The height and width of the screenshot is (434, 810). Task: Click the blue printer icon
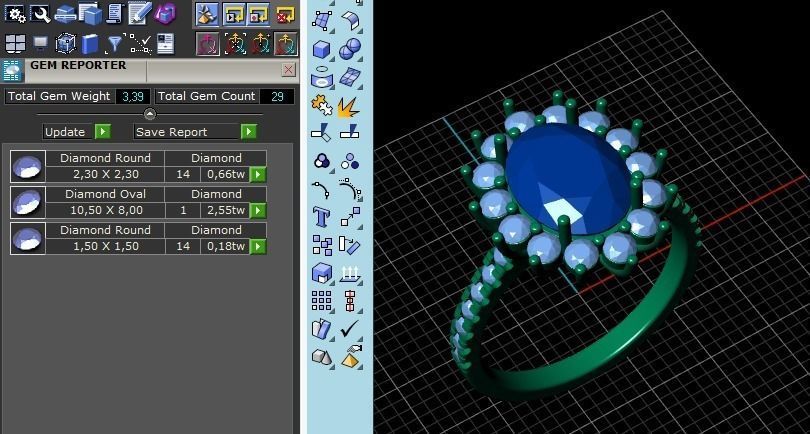66,14
